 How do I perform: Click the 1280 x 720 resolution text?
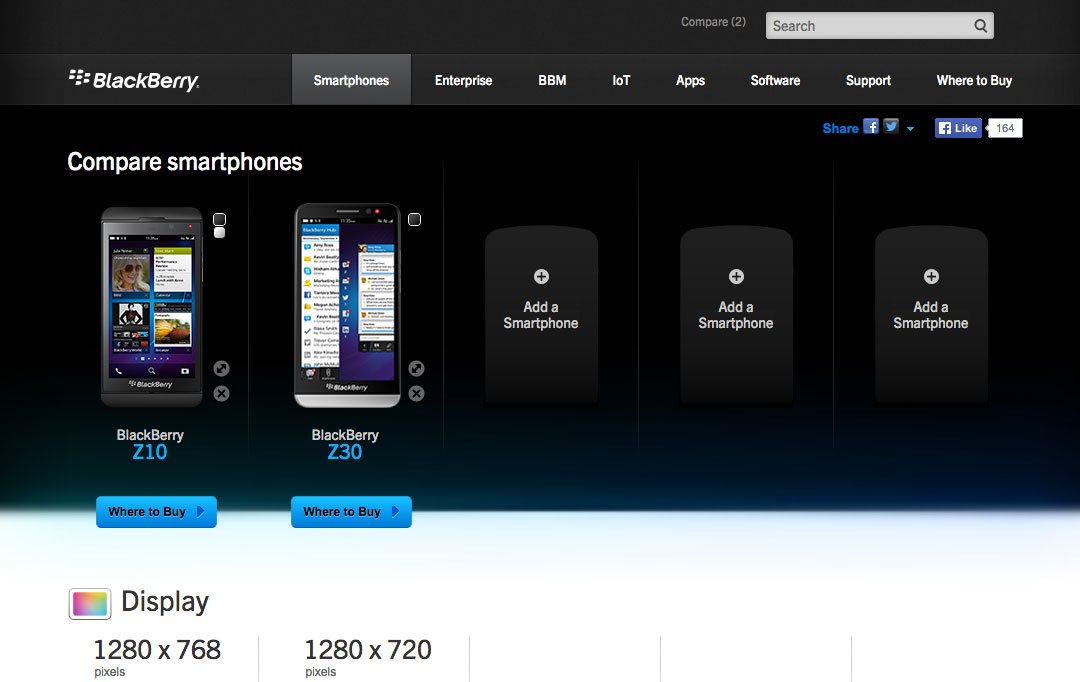tap(368, 650)
